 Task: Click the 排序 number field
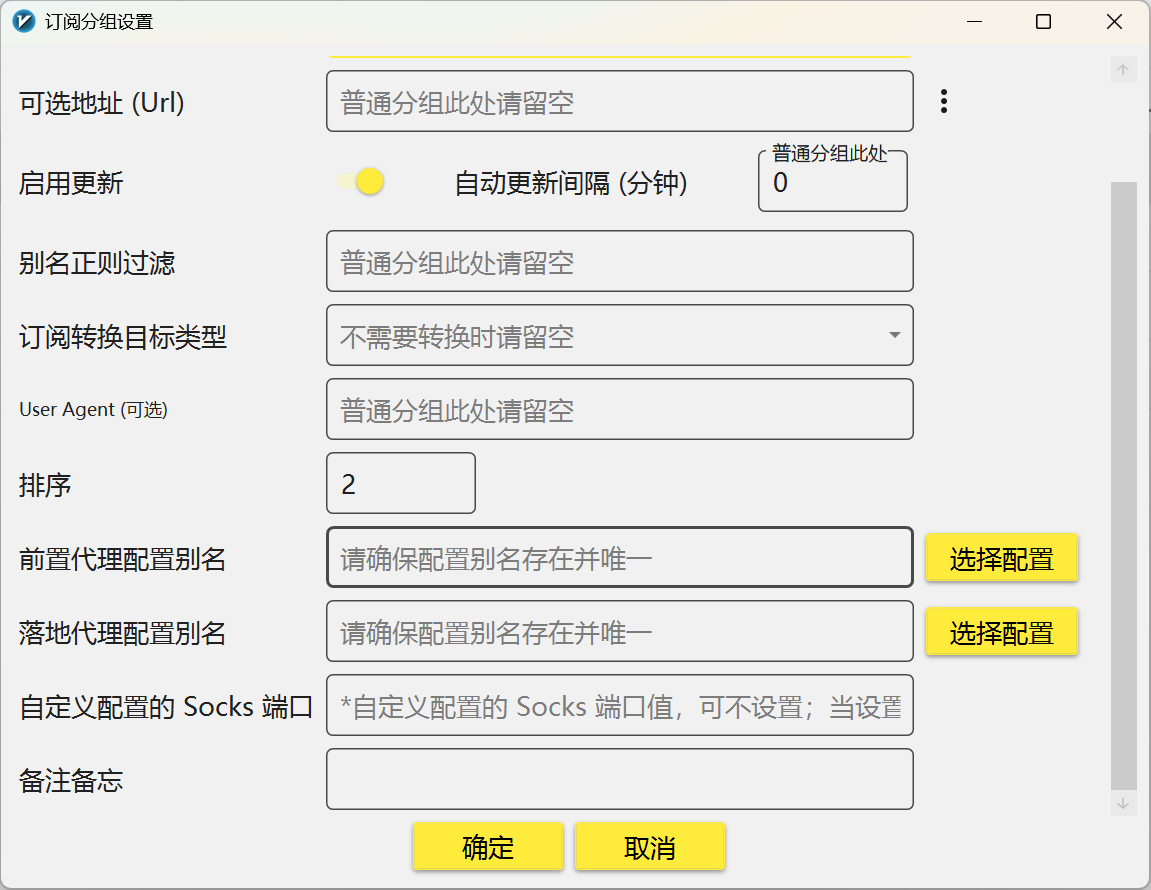(401, 483)
